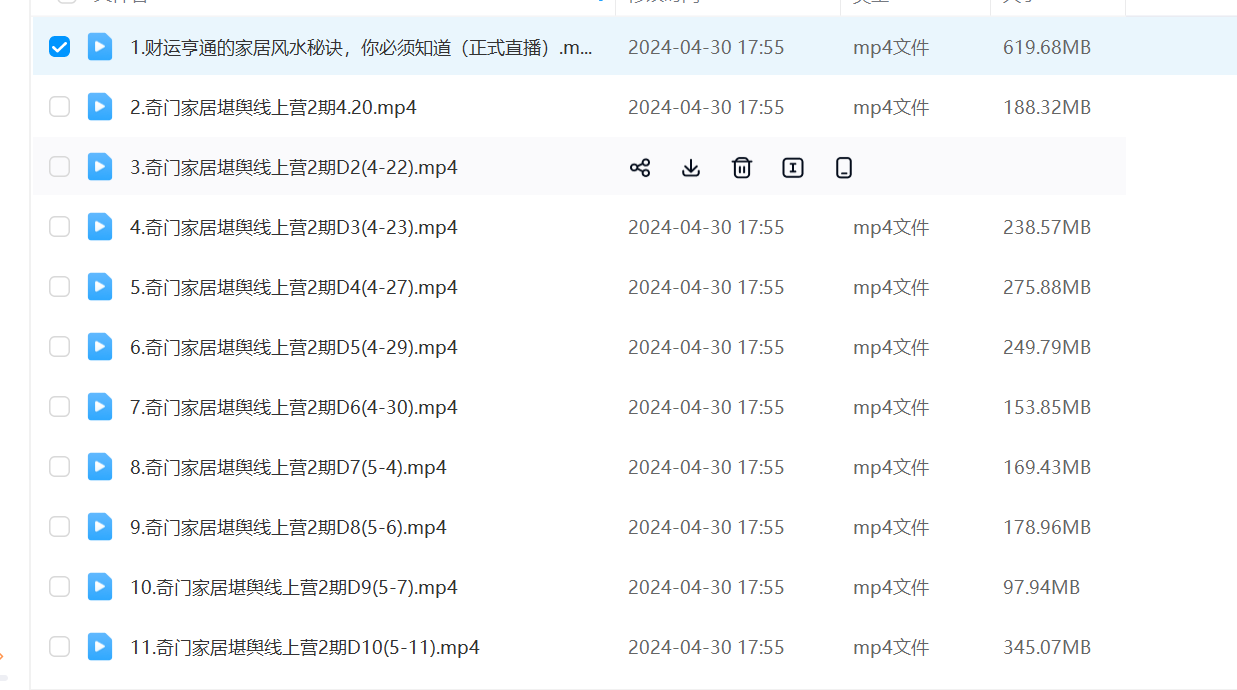Delete file 3 with the trash icon
1237x690 pixels.
[742, 168]
